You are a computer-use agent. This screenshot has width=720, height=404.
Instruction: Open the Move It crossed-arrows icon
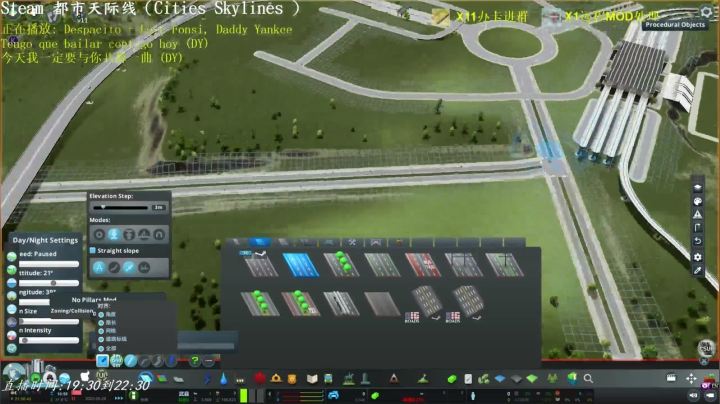[691, 378]
